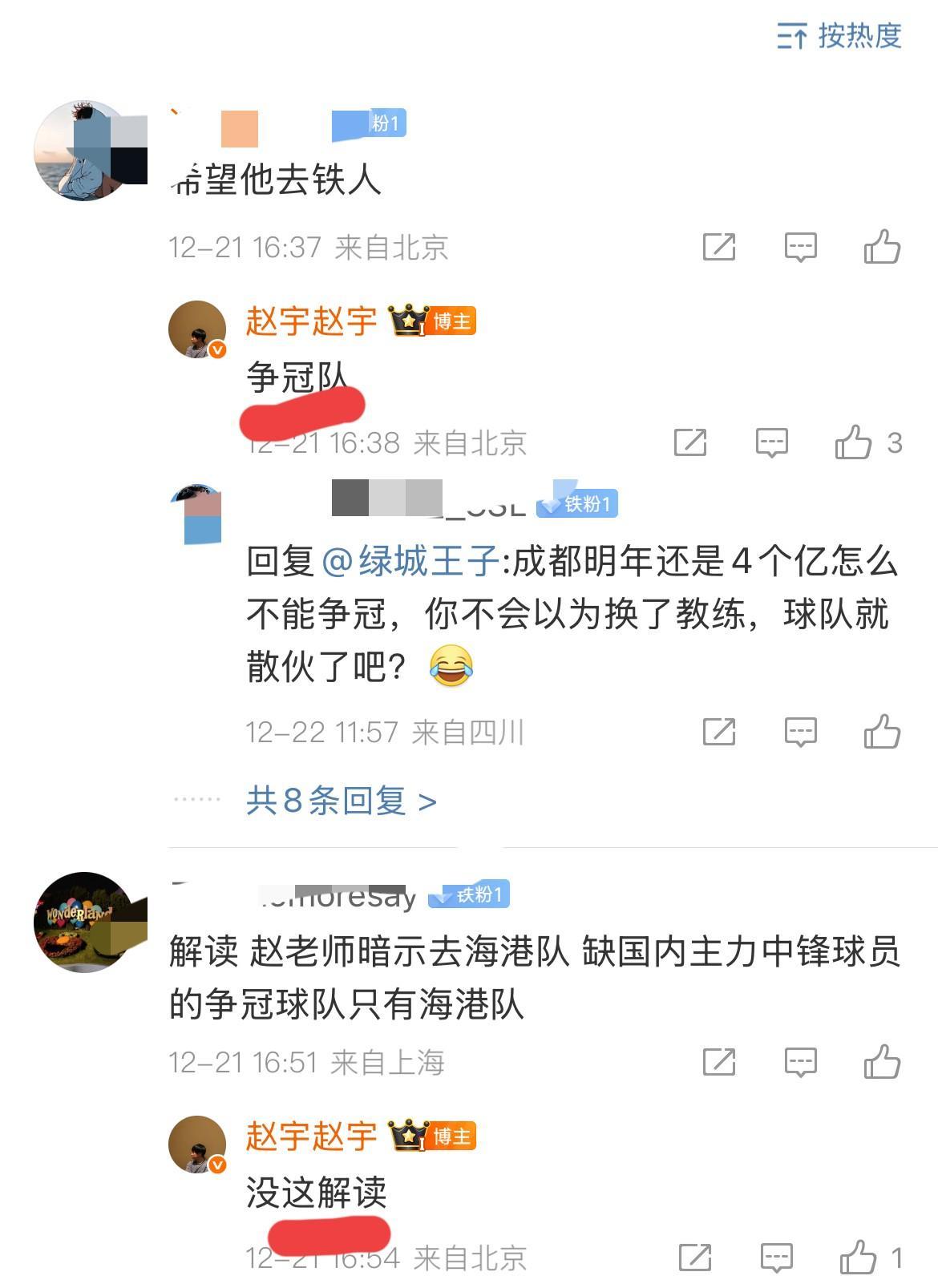Share the 争冠队 reply via repost icon
Screen dimensions: 938x1288
(x=690, y=442)
